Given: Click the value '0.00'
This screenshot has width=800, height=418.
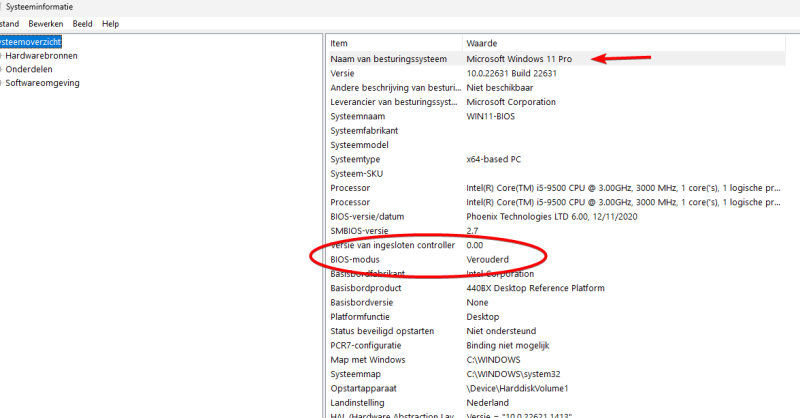Looking at the screenshot, I should [x=474, y=245].
